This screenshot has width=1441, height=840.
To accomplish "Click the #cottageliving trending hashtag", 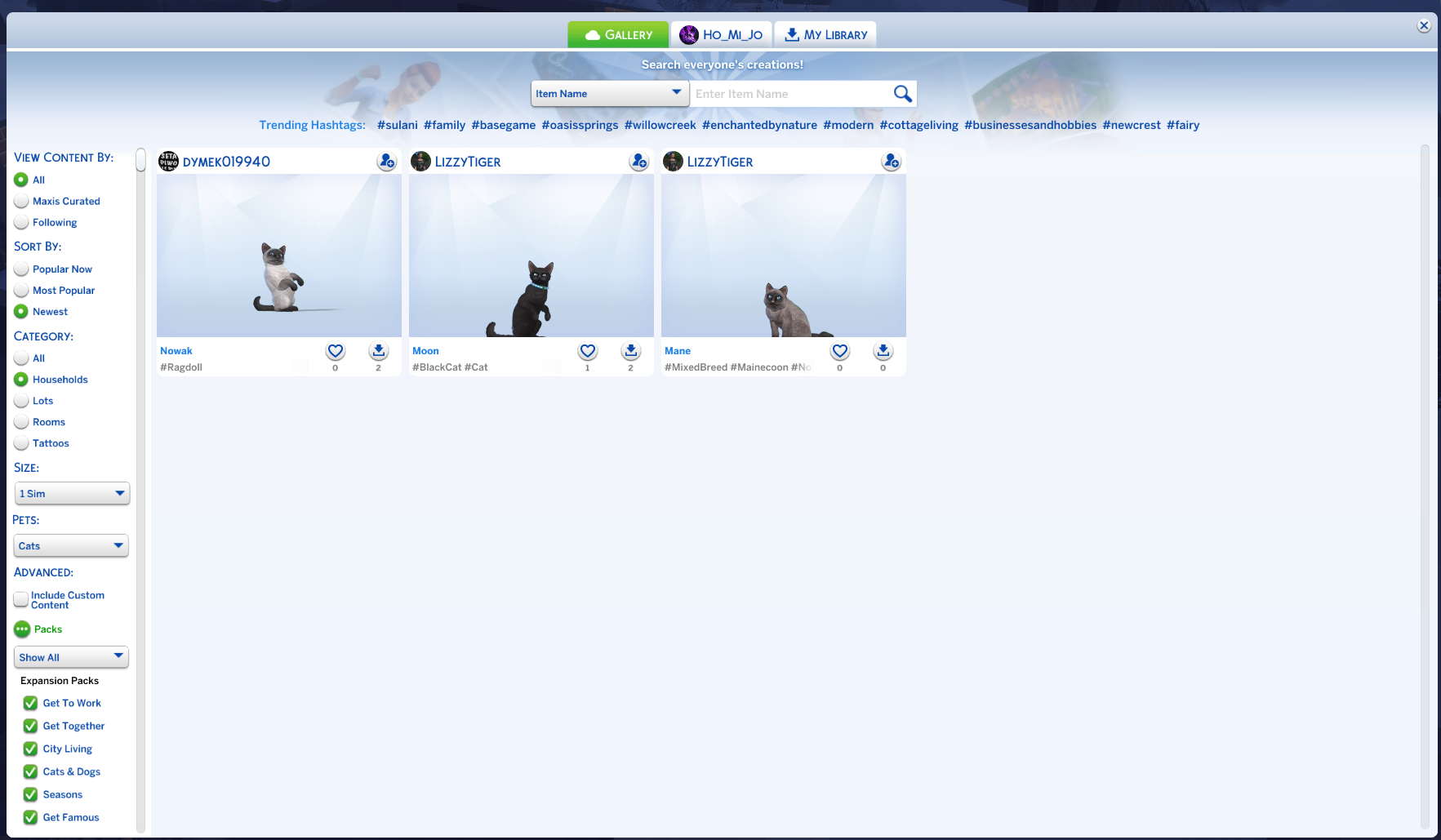I will tap(918, 125).
